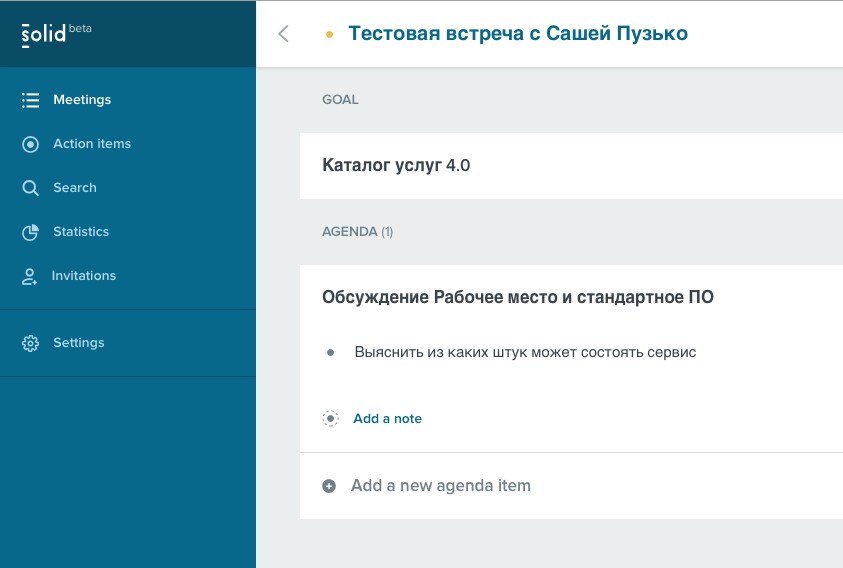Click the yellow status dot beside meeting title
This screenshot has height=568, width=843.
330,34
